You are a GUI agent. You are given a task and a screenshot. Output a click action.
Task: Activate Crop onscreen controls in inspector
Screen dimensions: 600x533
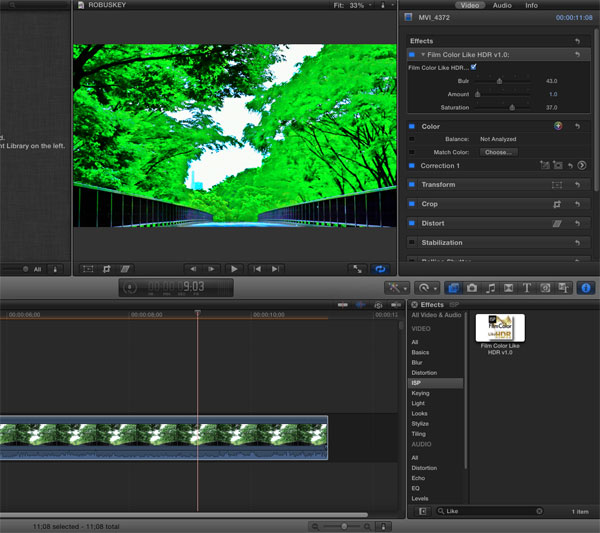pos(557,204)
